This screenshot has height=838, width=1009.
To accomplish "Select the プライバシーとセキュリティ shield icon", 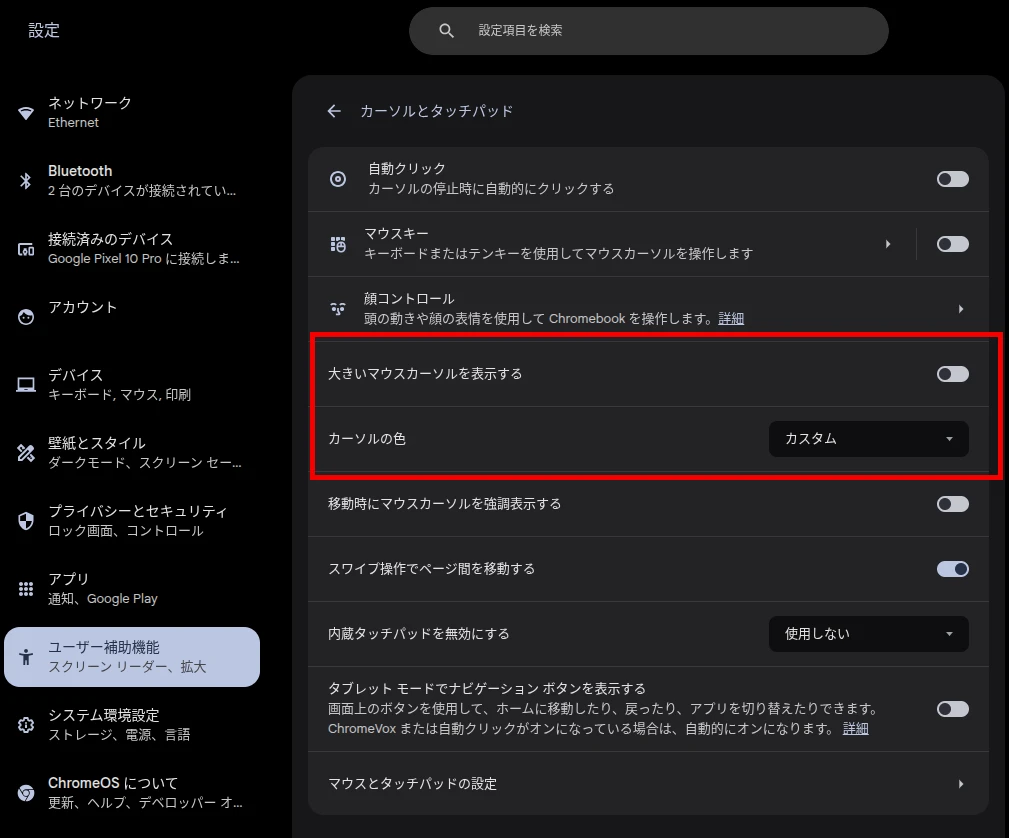I will [x=25, y=520].
